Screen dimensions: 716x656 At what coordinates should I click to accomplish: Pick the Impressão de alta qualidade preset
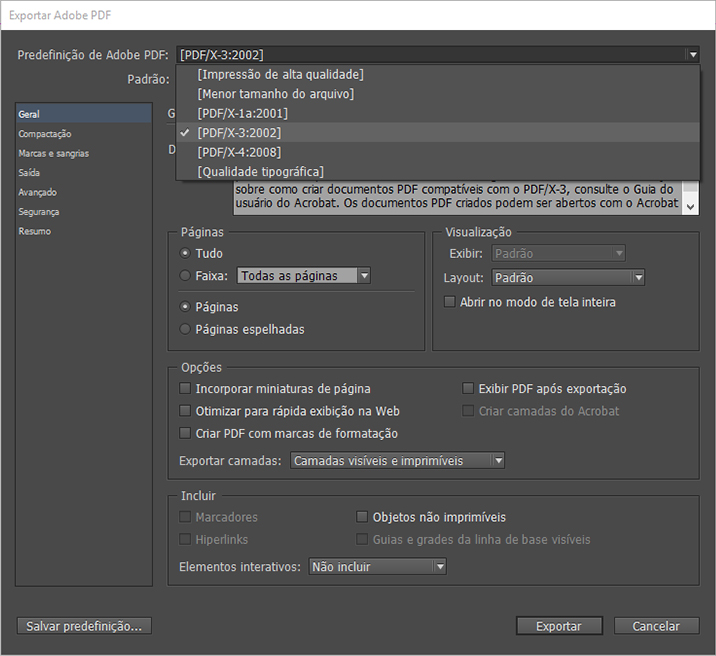coord(280,74)
